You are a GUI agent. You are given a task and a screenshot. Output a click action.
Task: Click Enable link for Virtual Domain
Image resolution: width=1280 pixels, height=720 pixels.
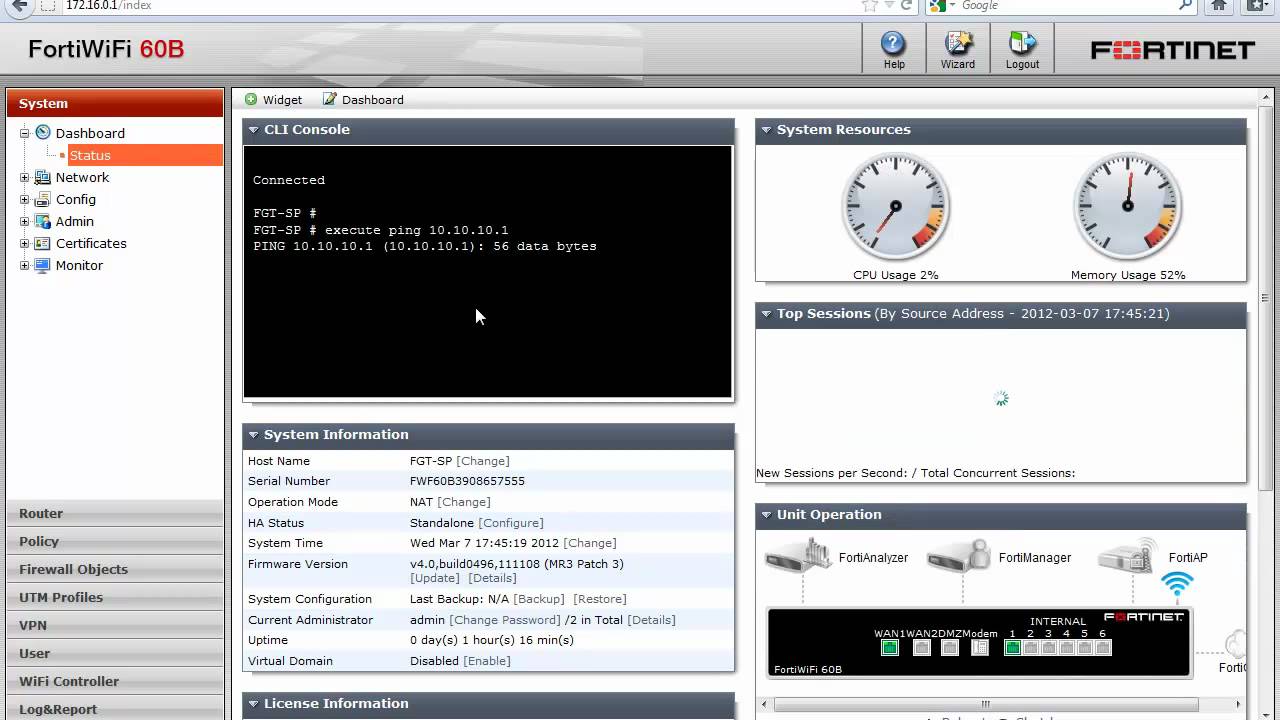point(487,661)
